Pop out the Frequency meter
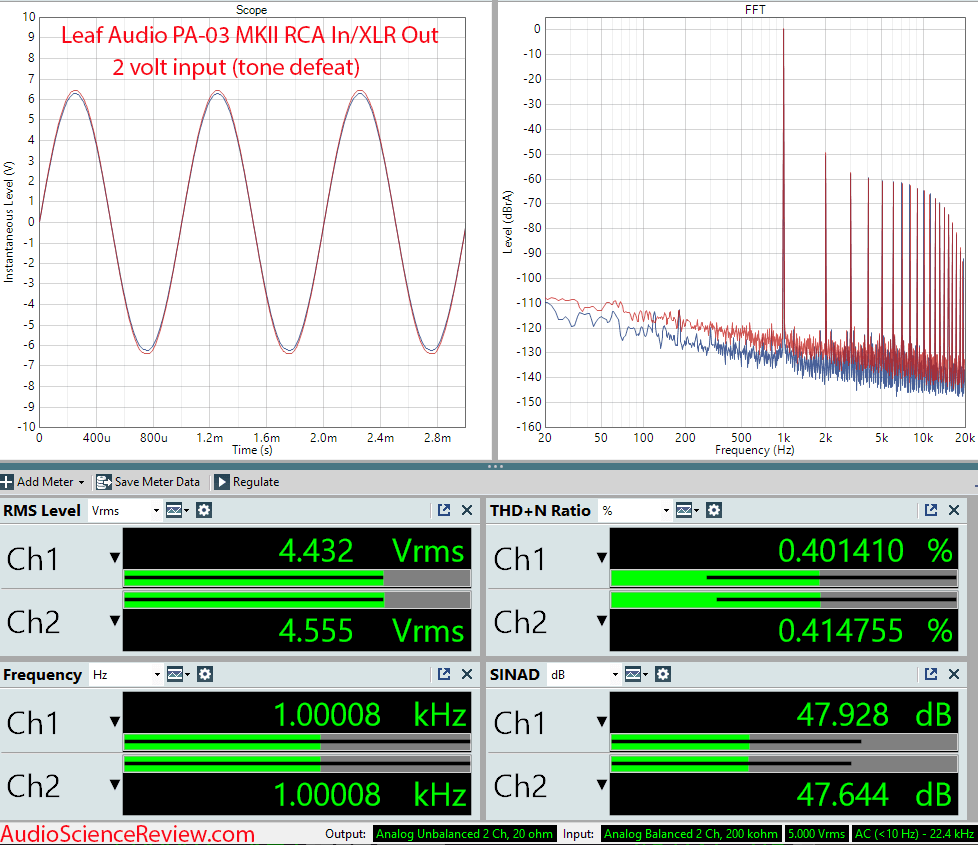 [444, 674]
